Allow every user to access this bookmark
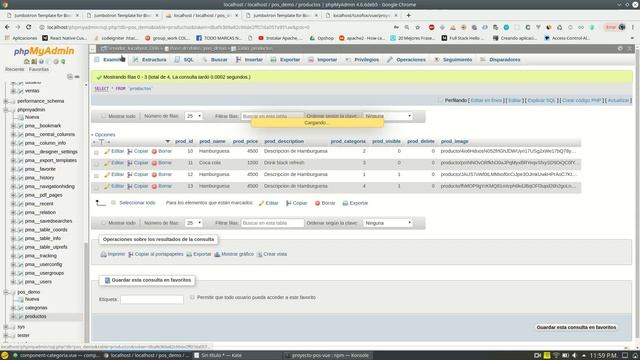The image size is (640, 360). click(192, 297)
